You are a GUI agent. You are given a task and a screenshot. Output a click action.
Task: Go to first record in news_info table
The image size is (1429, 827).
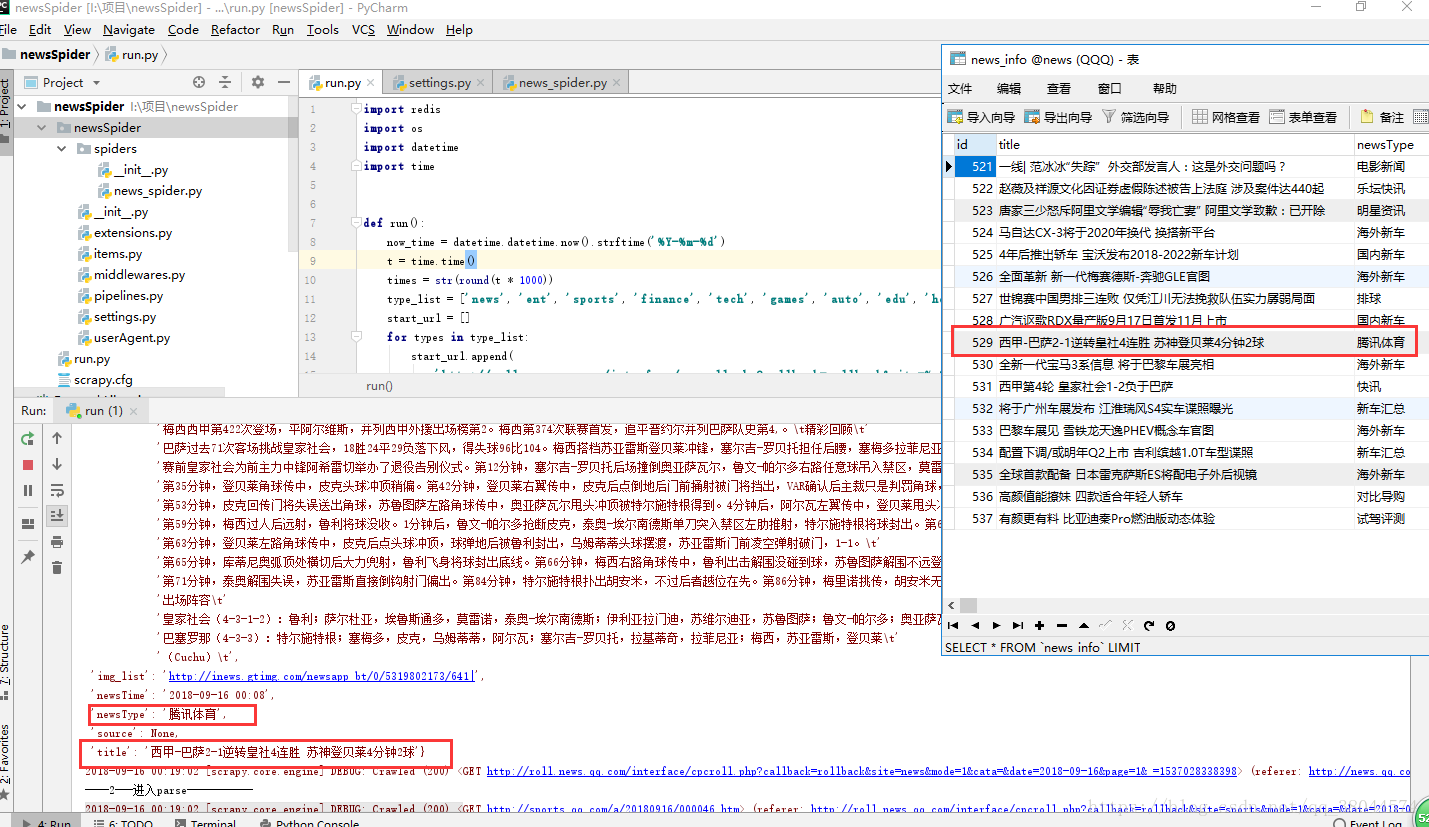coord(954,625)
